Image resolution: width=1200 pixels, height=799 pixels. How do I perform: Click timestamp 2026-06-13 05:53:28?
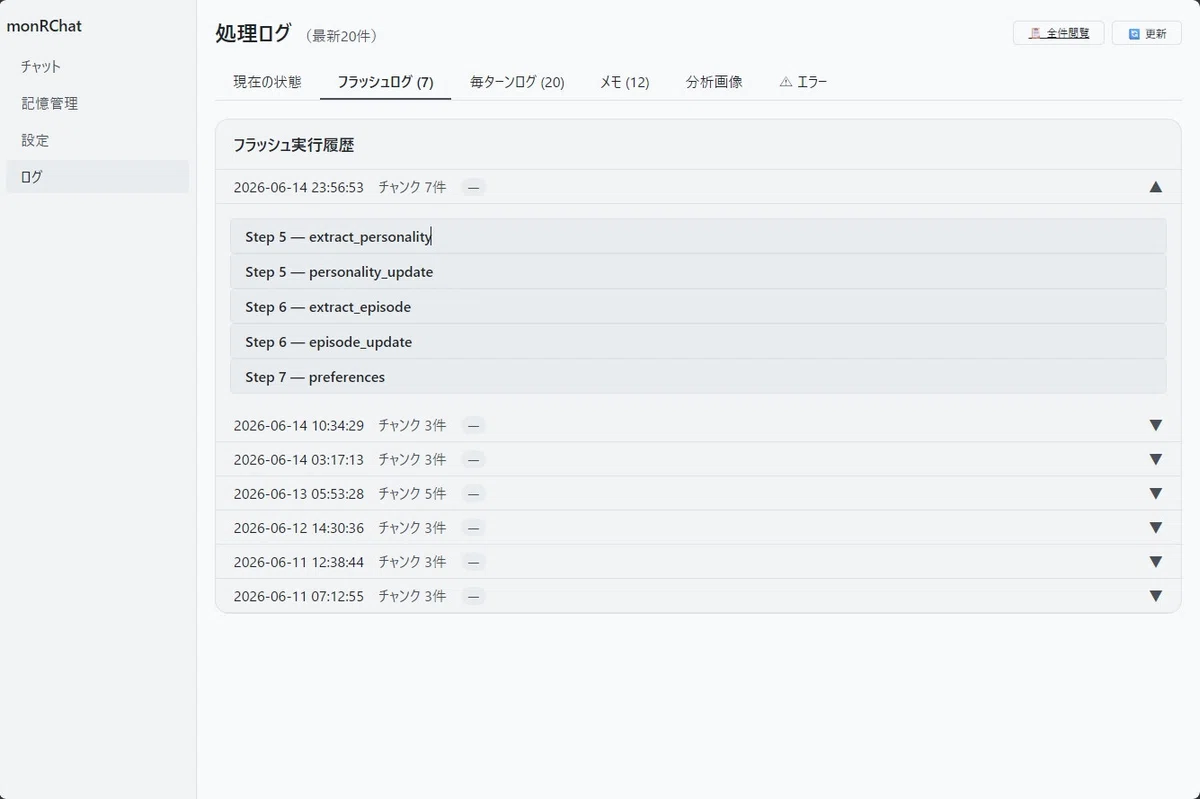[x=299, y=493]
